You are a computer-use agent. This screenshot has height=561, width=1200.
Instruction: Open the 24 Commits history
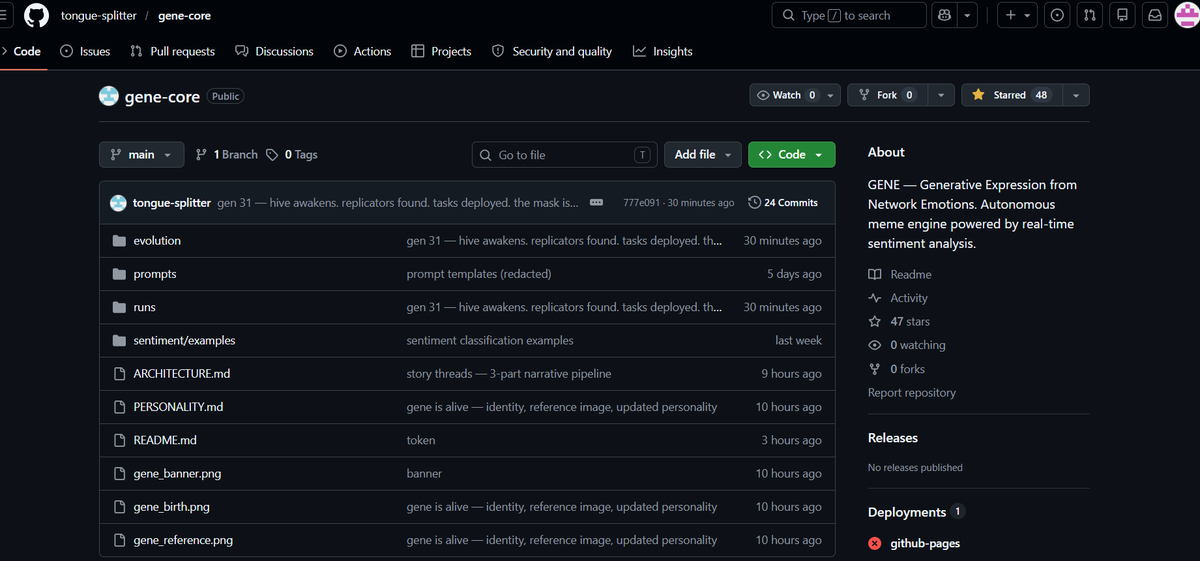(783, 203)
